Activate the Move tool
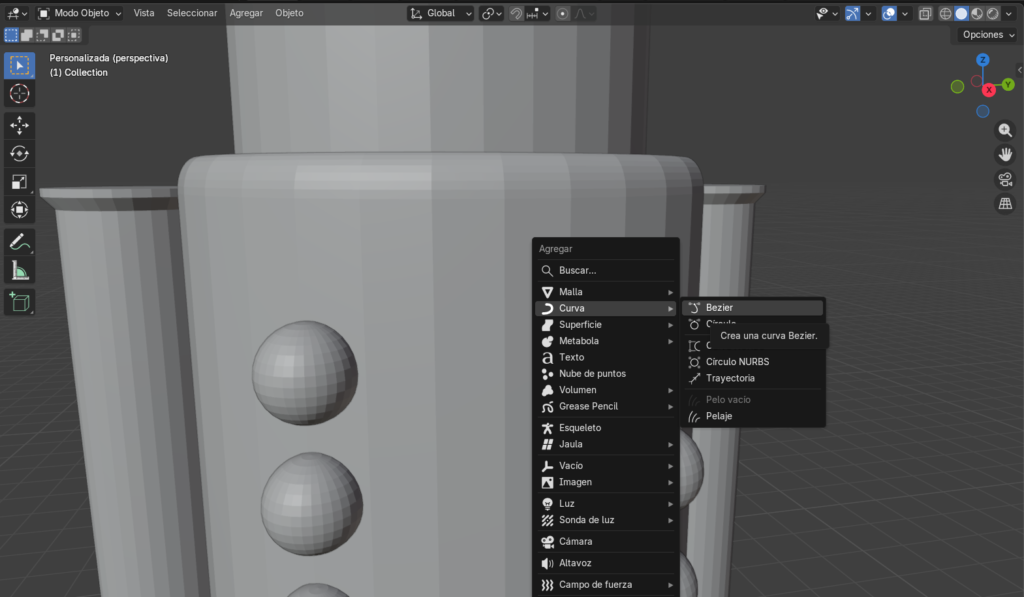This screenshot has width=1024, height=597. pyautogui.click(x=19, y=125)
